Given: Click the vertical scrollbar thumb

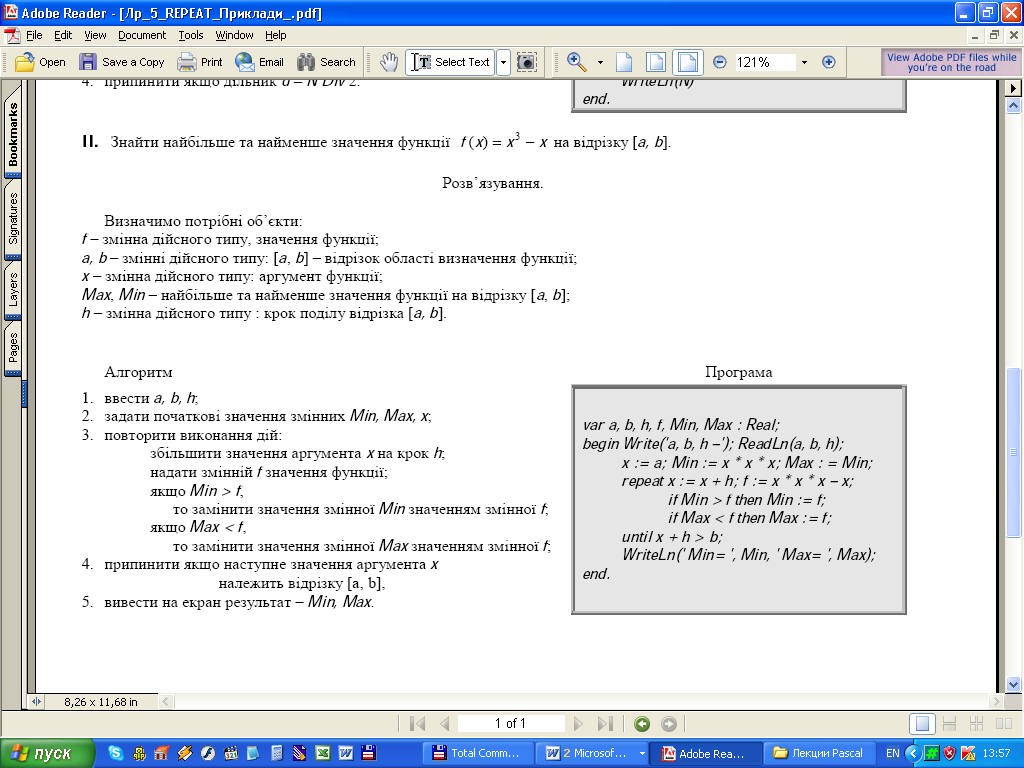Looking at the screenshot, I should (1014, 453).
